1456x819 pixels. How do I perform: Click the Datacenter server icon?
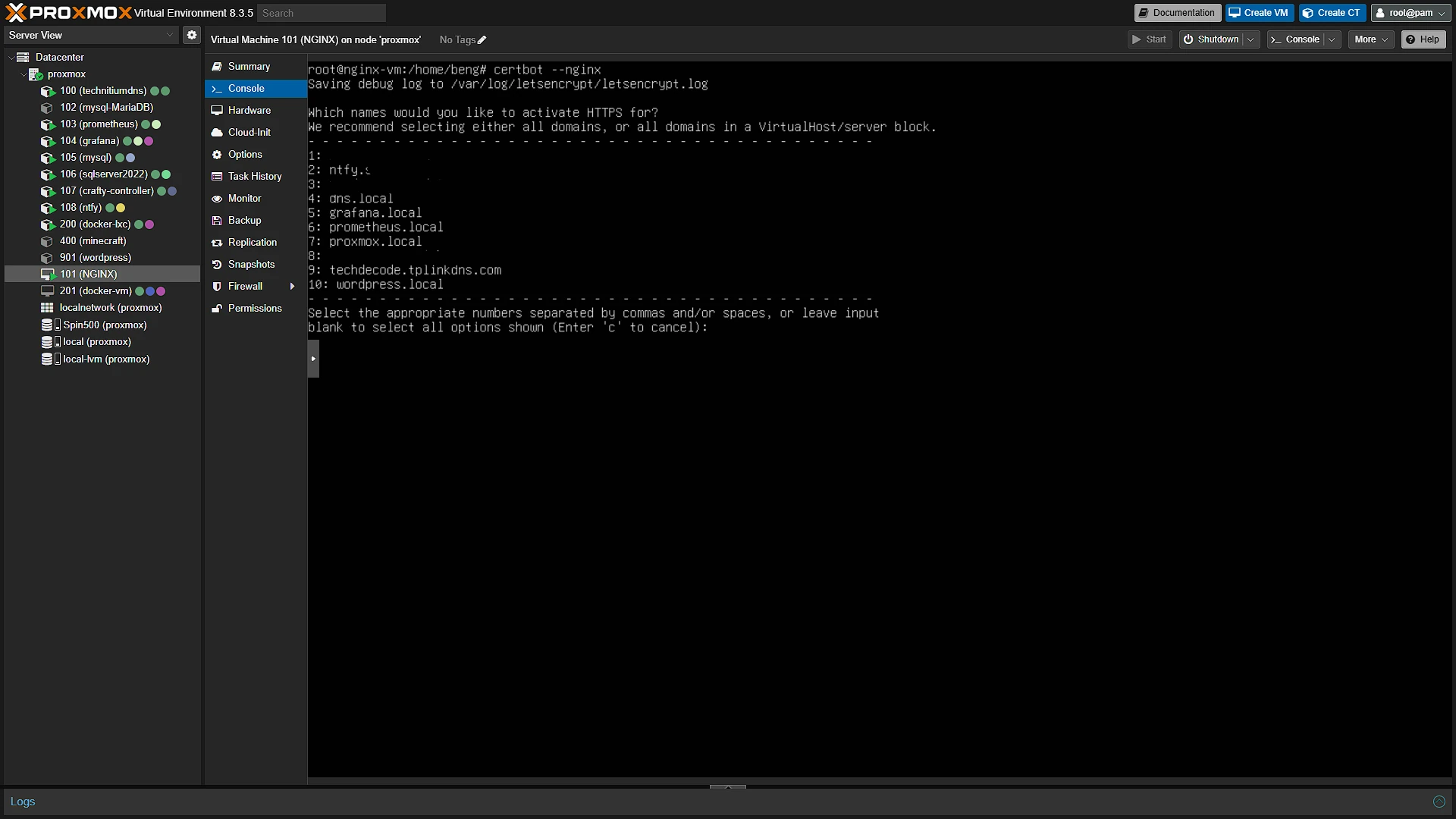click(23, 58)
